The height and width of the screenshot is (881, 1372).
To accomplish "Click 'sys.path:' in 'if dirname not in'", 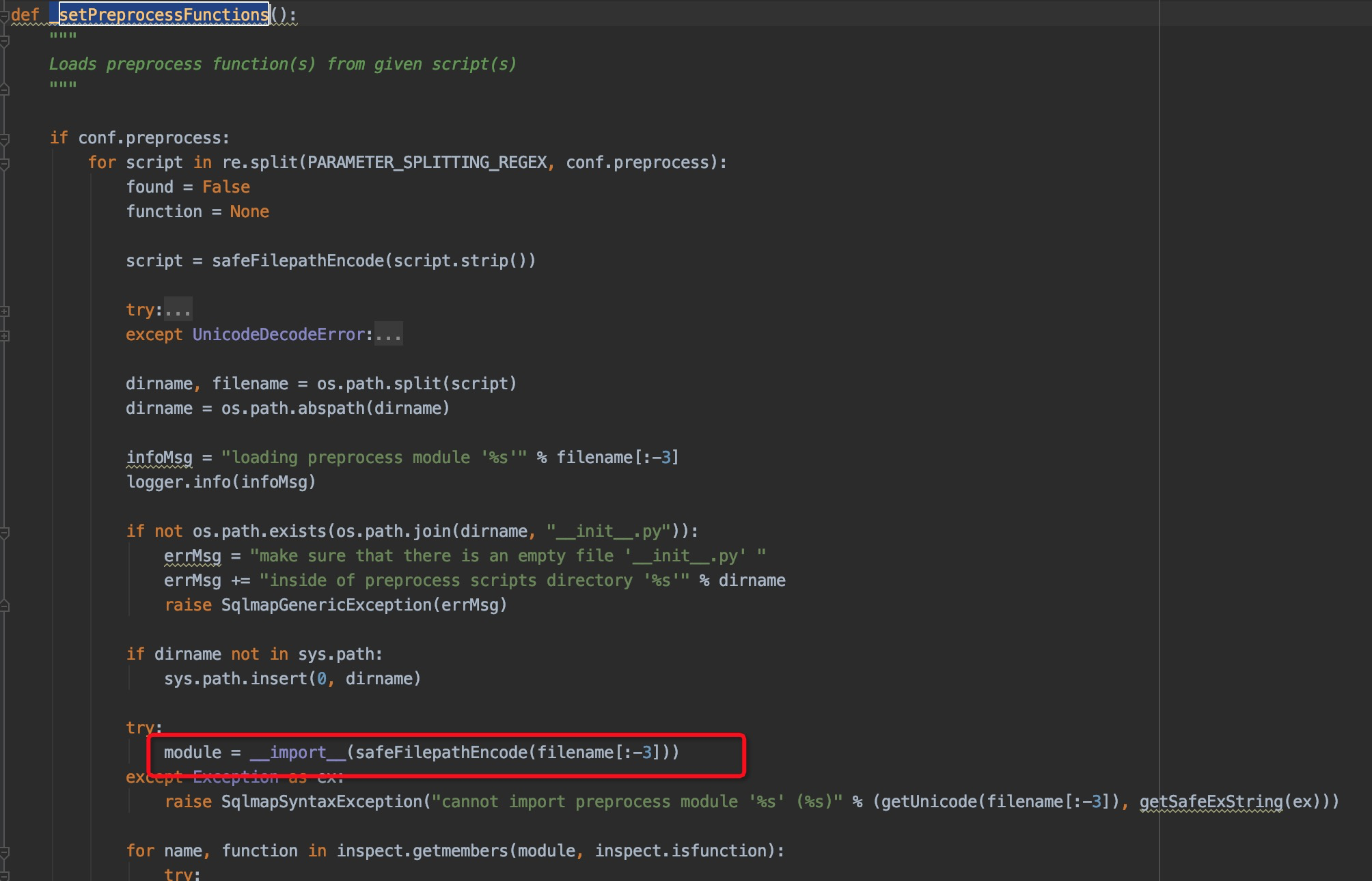I will [x=340, y=654].
